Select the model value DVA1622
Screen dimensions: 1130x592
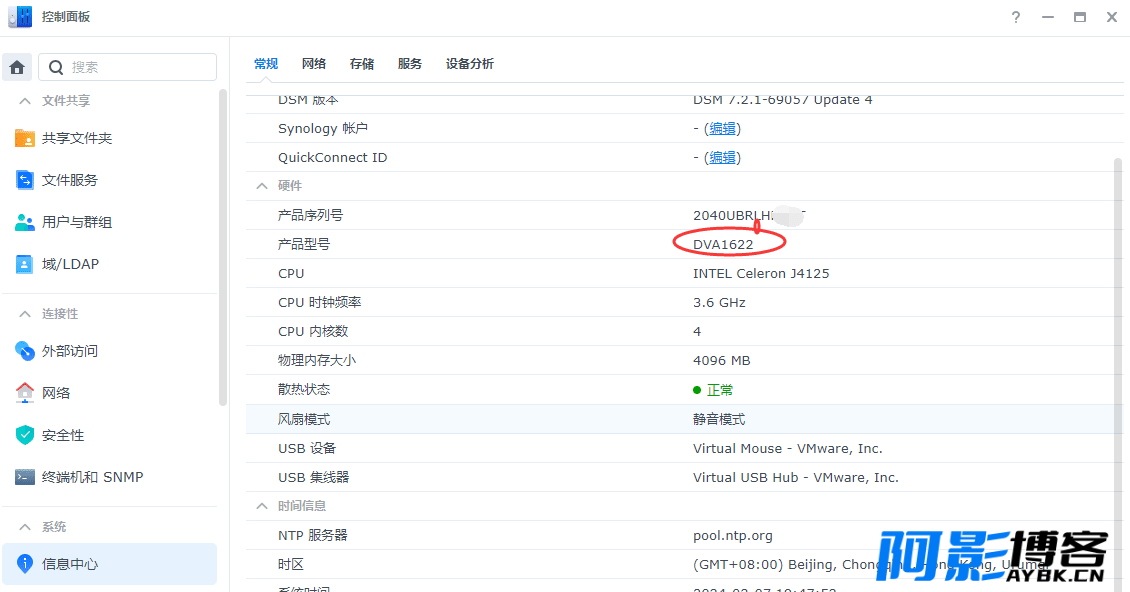723,244
